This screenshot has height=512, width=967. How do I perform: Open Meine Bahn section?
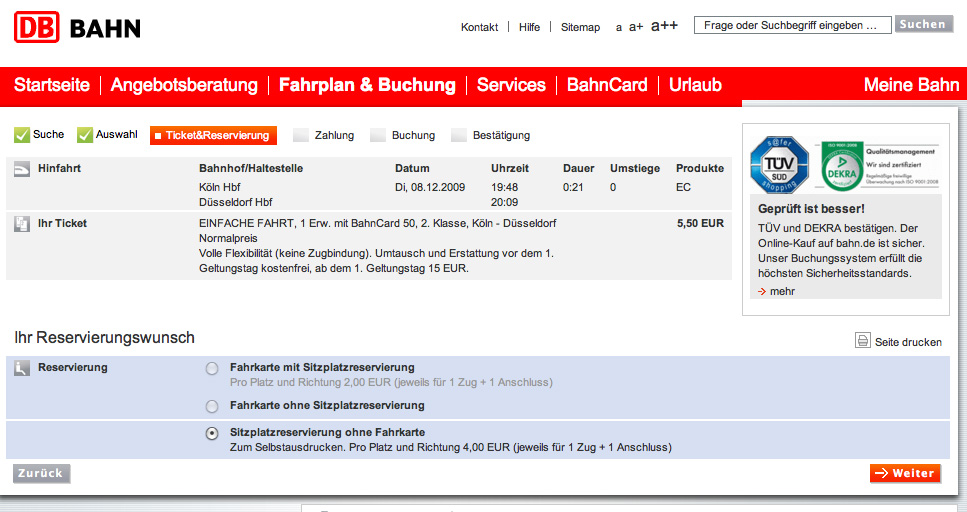[911, 85]
